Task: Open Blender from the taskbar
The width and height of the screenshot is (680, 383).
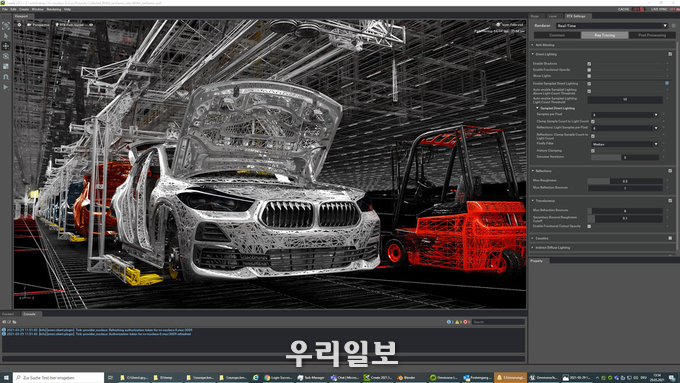Action: tap(409, 377)
